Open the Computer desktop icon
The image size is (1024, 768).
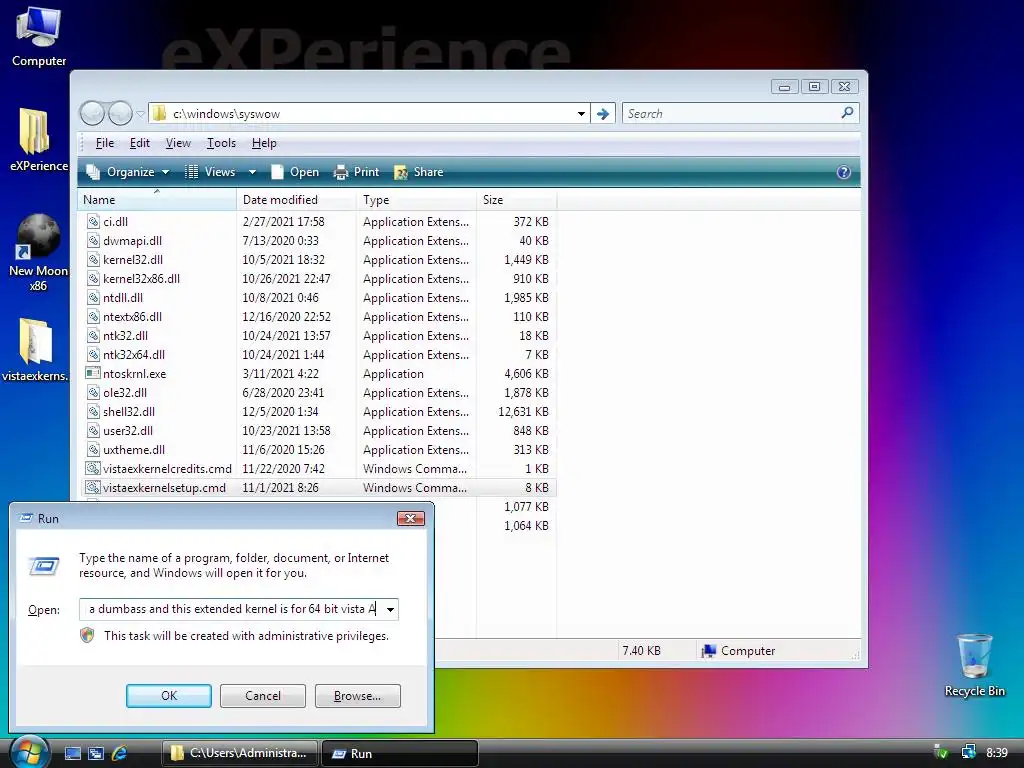(39, 36)
